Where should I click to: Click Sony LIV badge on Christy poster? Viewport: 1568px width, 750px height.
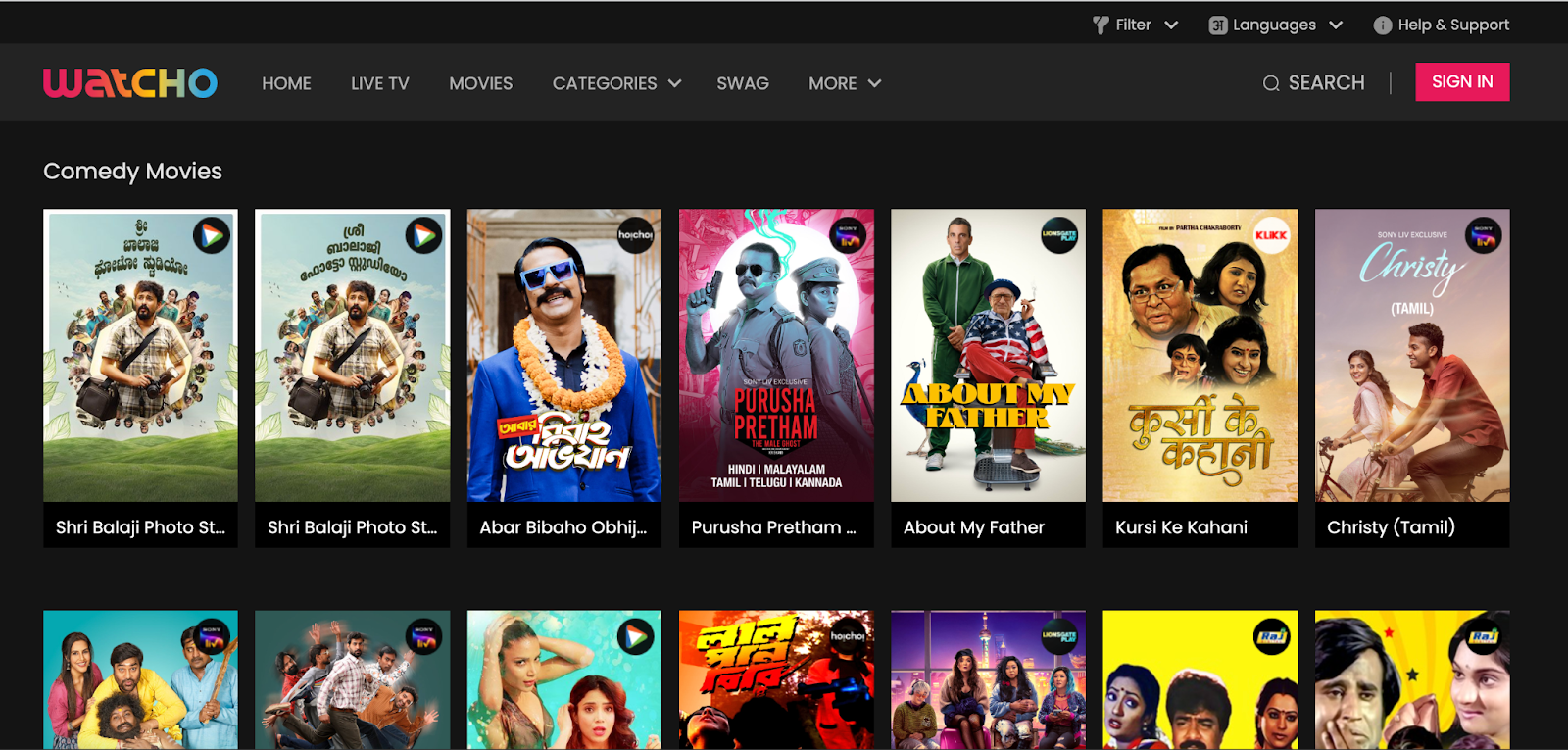click(x=1484, y=235)
